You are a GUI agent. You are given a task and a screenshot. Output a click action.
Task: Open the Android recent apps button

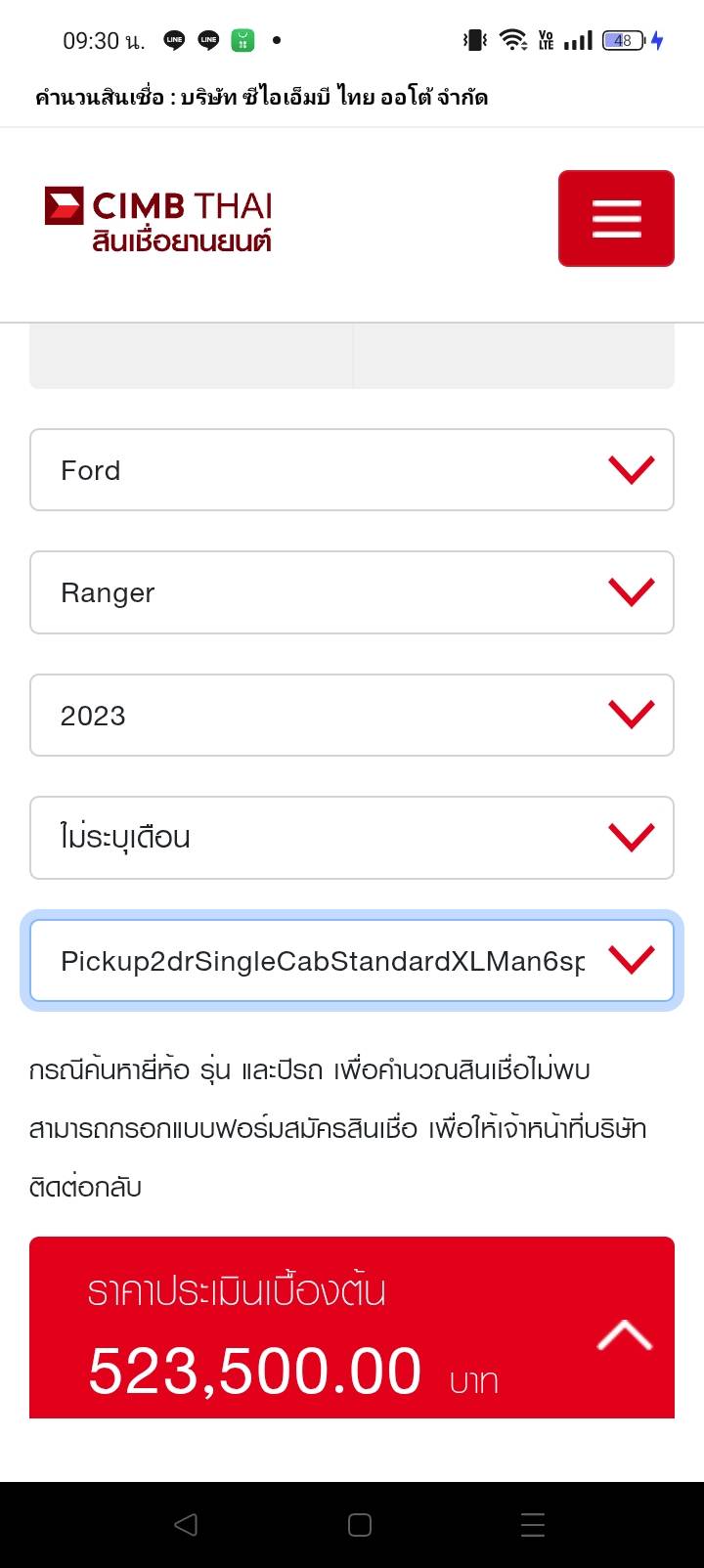pos(533,1524)
